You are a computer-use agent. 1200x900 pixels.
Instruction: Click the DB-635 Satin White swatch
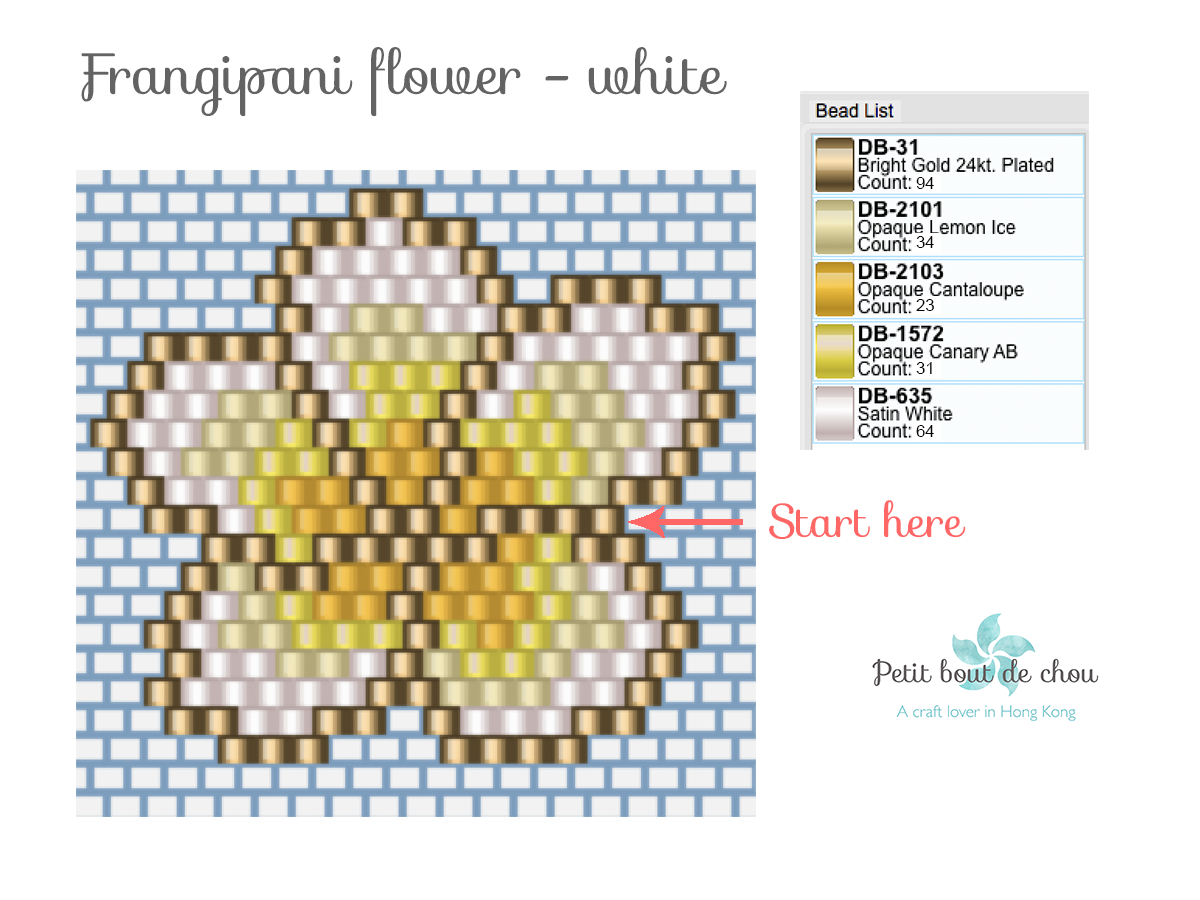(835, 413)
